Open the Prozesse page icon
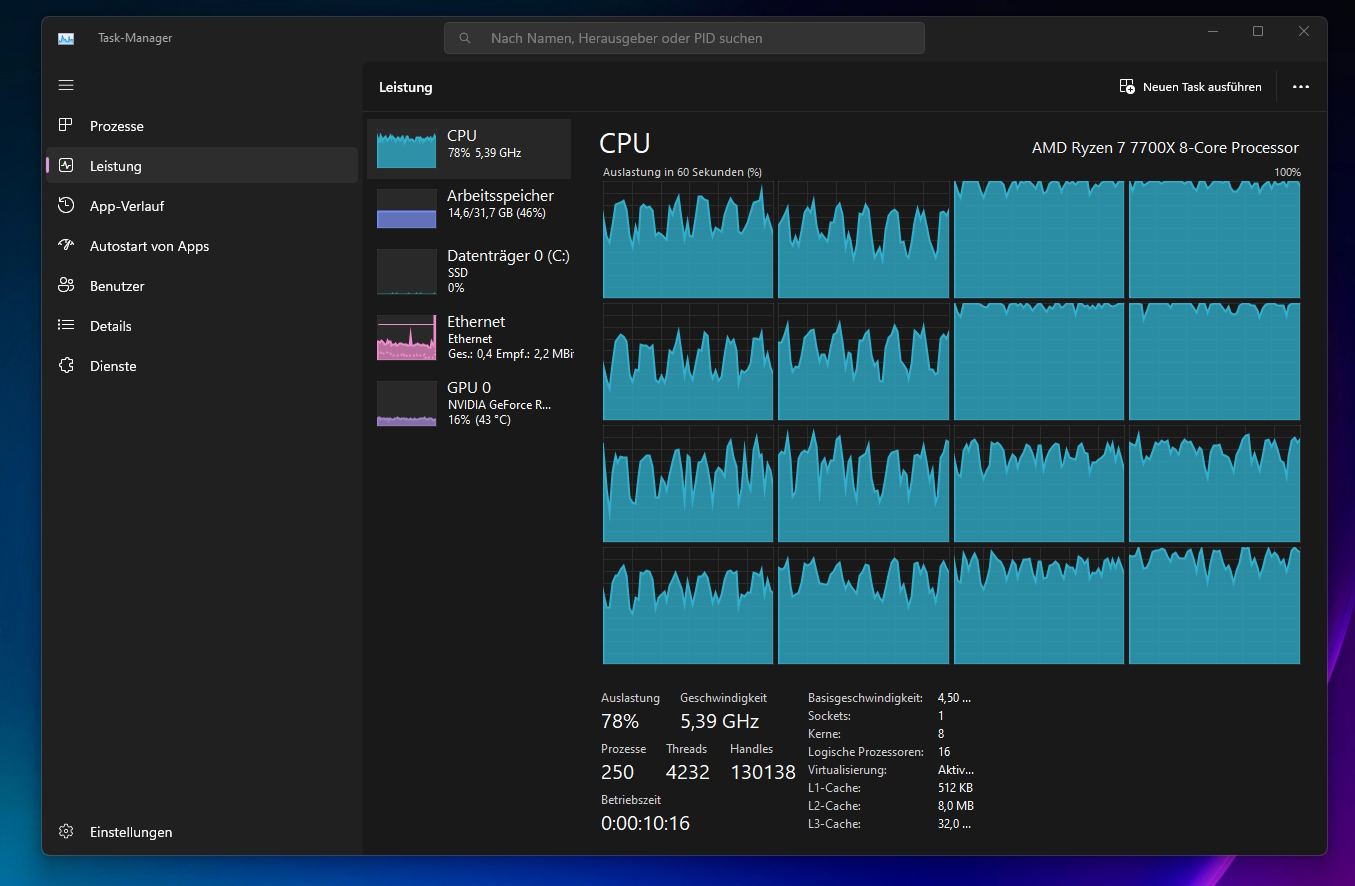 click(x=66, y=126)
